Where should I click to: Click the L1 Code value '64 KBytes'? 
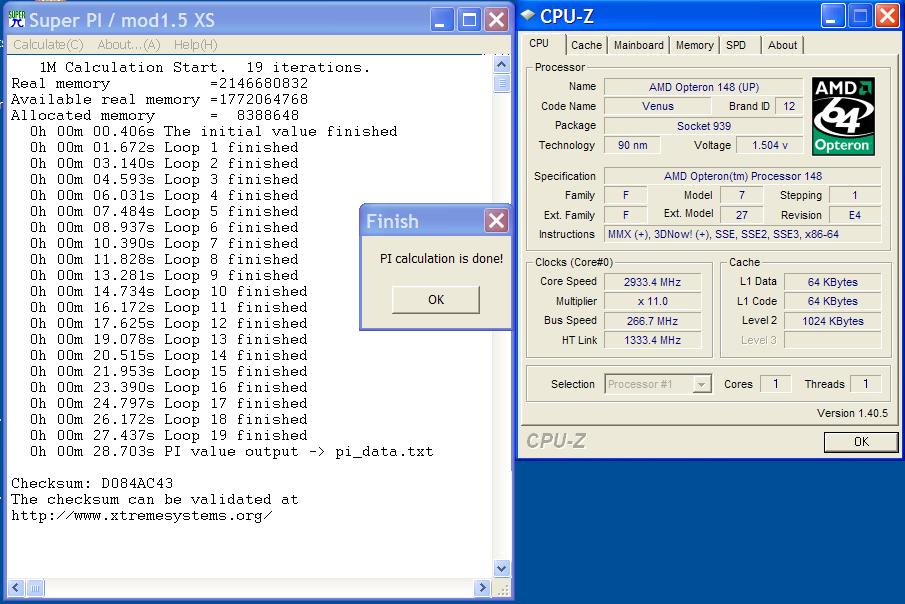click(x=832, y=301)
